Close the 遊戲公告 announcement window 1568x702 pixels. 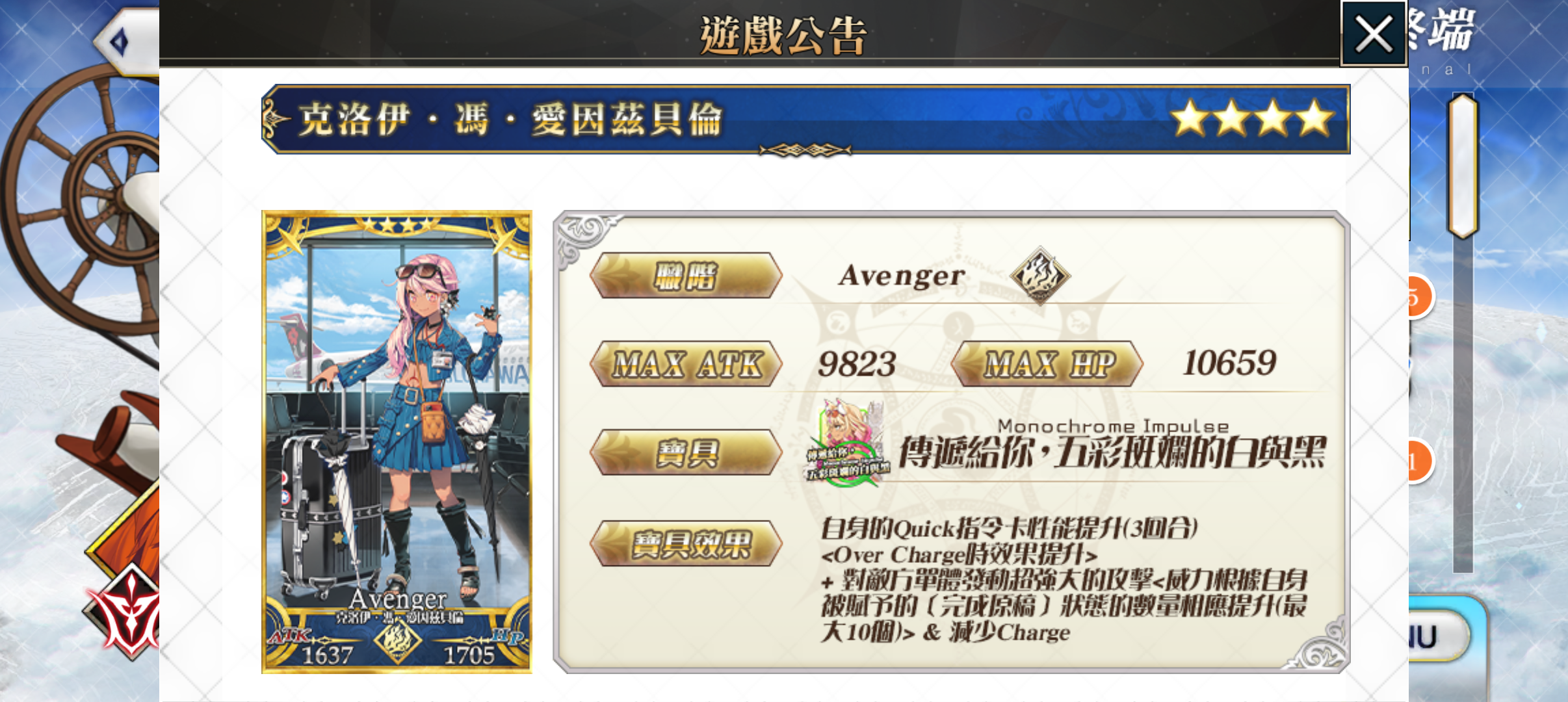click(1373, 34)
